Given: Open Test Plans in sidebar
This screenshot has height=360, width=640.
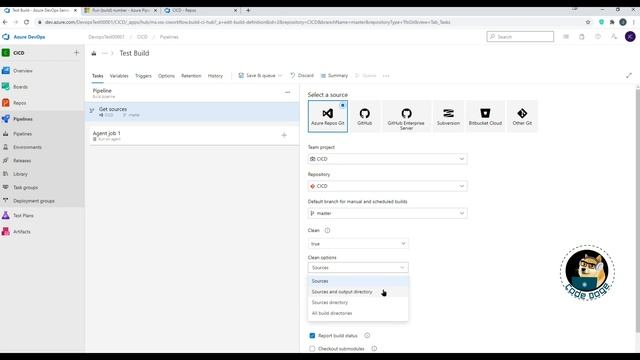Looking at the screenshot, I should (23, 215).
